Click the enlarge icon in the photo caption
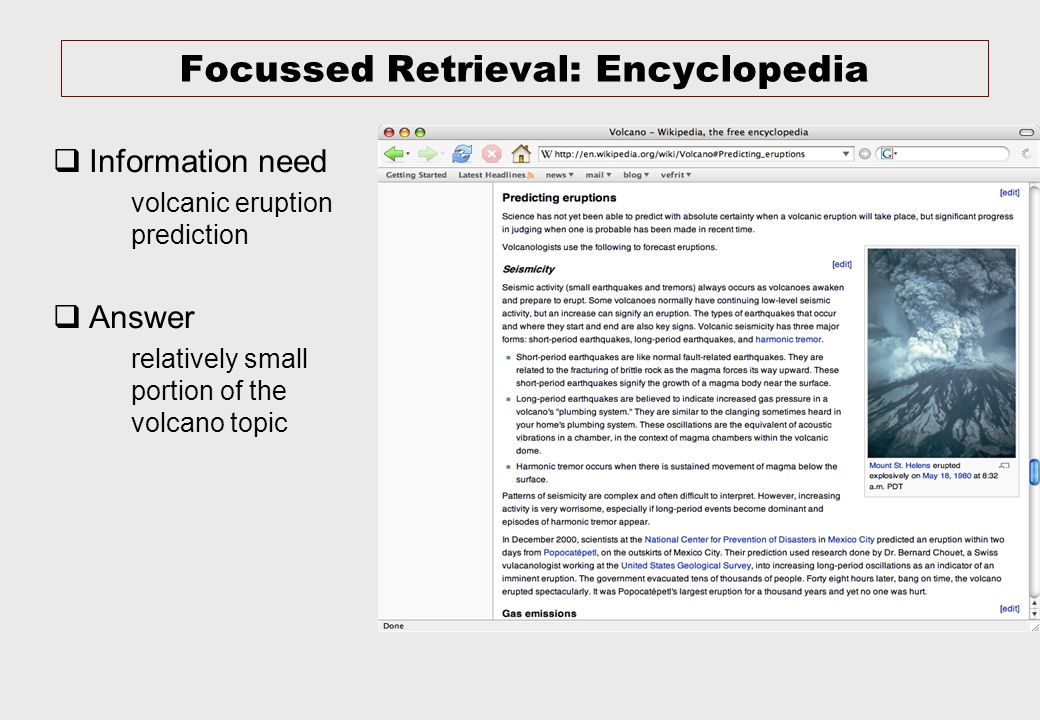 point(1004,465)
